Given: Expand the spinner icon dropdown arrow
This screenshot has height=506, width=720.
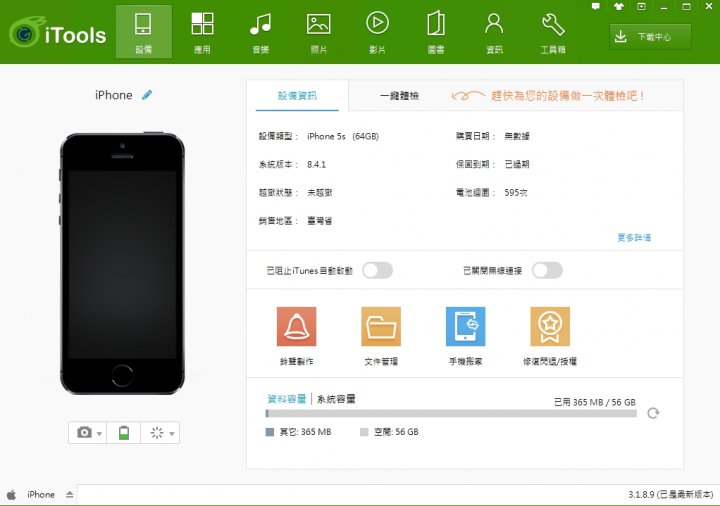Looking at the screenshot, I should pos(172,433).
